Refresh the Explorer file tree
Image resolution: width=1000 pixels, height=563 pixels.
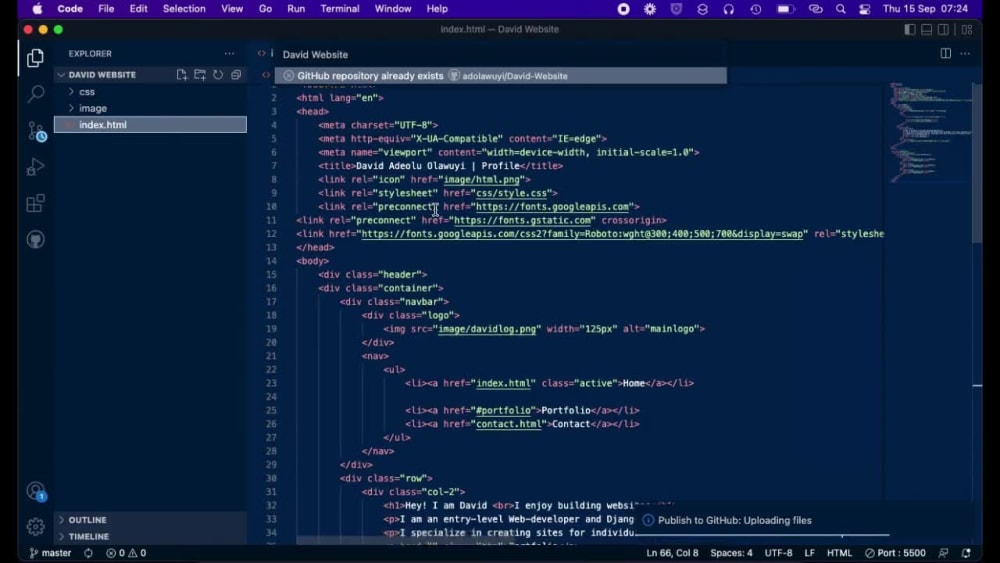[x=218, y=75]
